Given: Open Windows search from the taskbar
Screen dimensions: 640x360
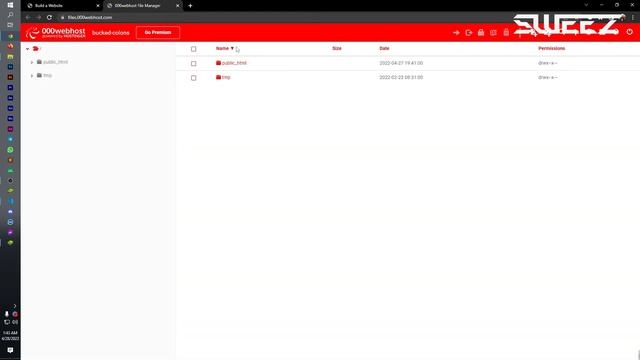Looking at the screenshot, I should 10,15.
